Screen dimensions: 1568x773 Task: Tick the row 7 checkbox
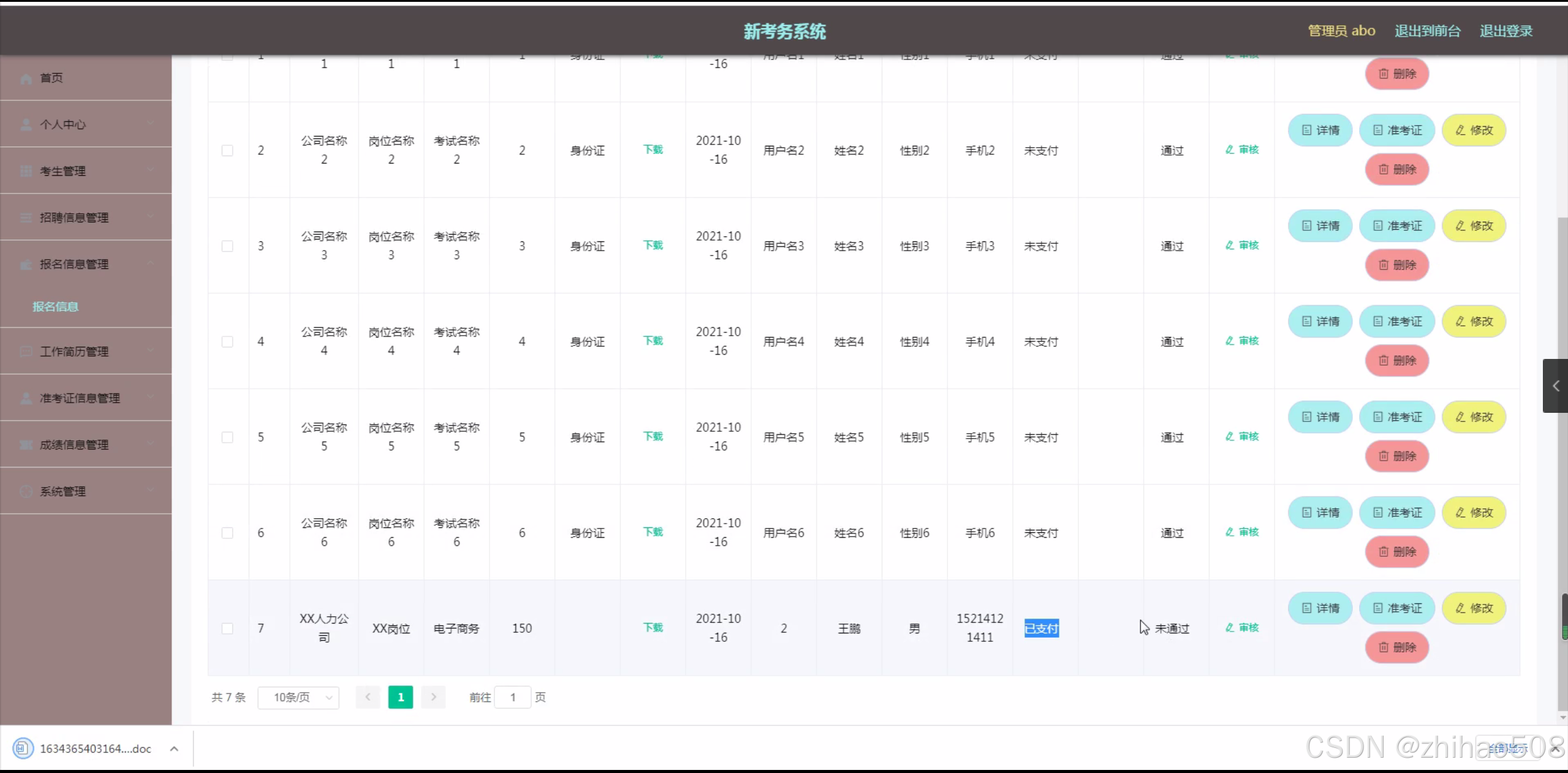tap(227, 628)
